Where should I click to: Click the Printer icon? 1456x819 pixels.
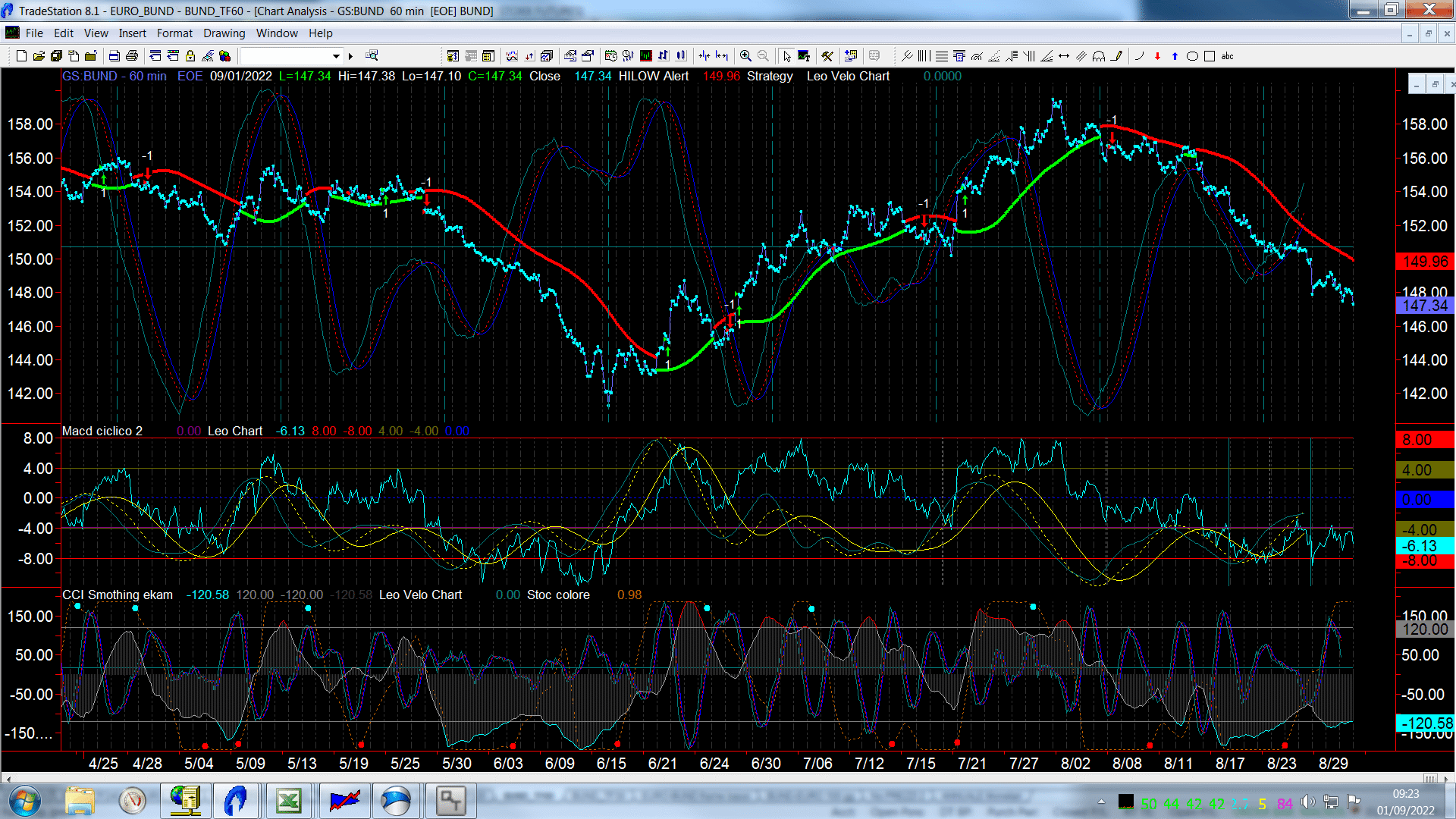[131, 56]
